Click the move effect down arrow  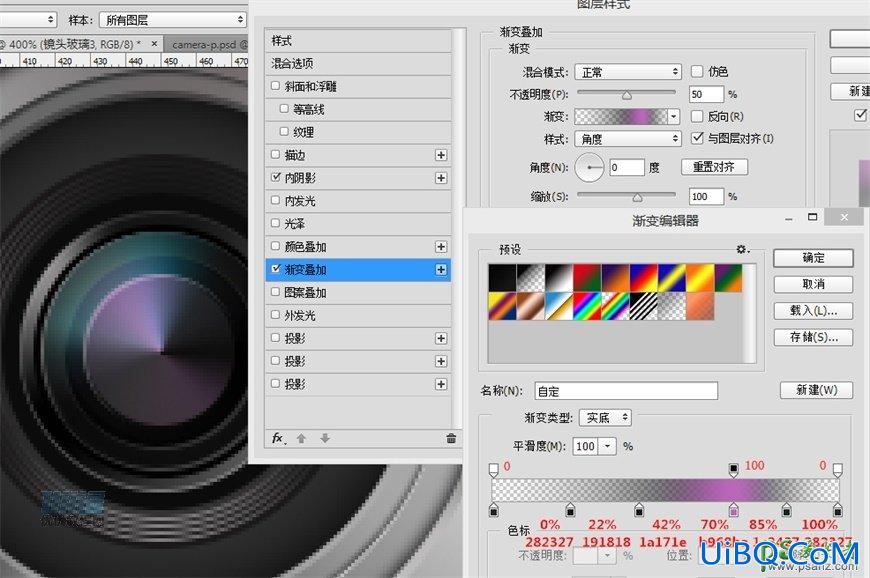click(x=325, y=438)
